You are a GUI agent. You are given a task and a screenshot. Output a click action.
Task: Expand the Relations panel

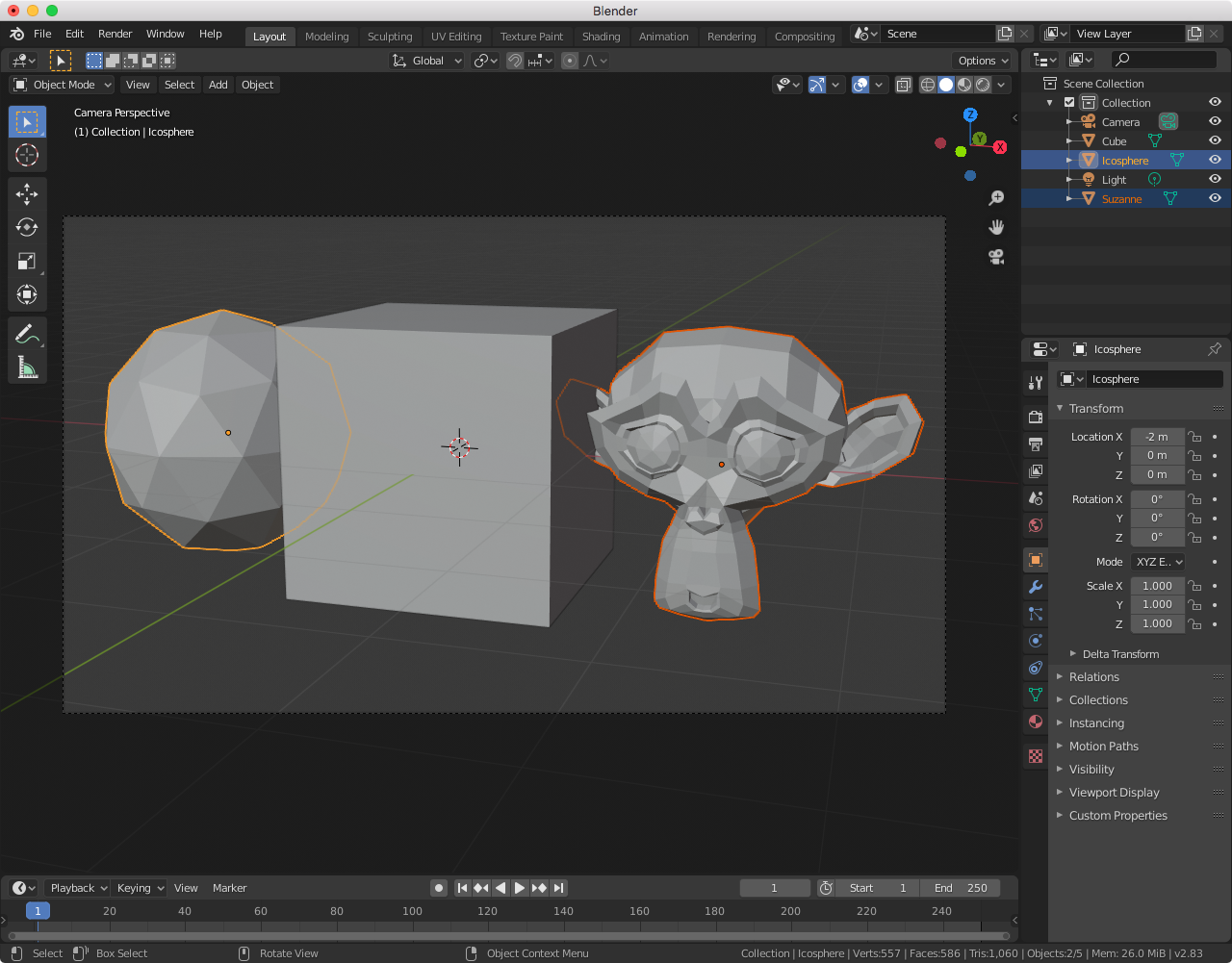pyautogui.click(x=1094, y=677)
